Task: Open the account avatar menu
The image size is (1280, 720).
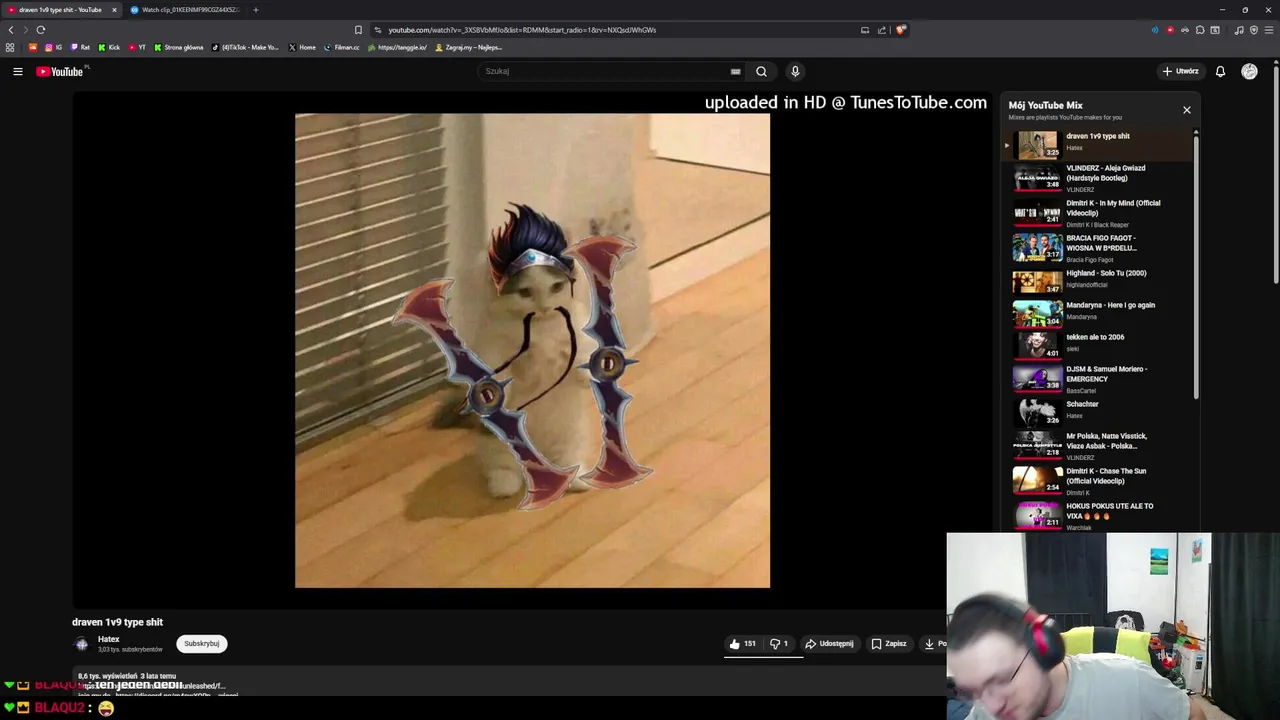Action: pyautogui.click(x=1249, y=71)
